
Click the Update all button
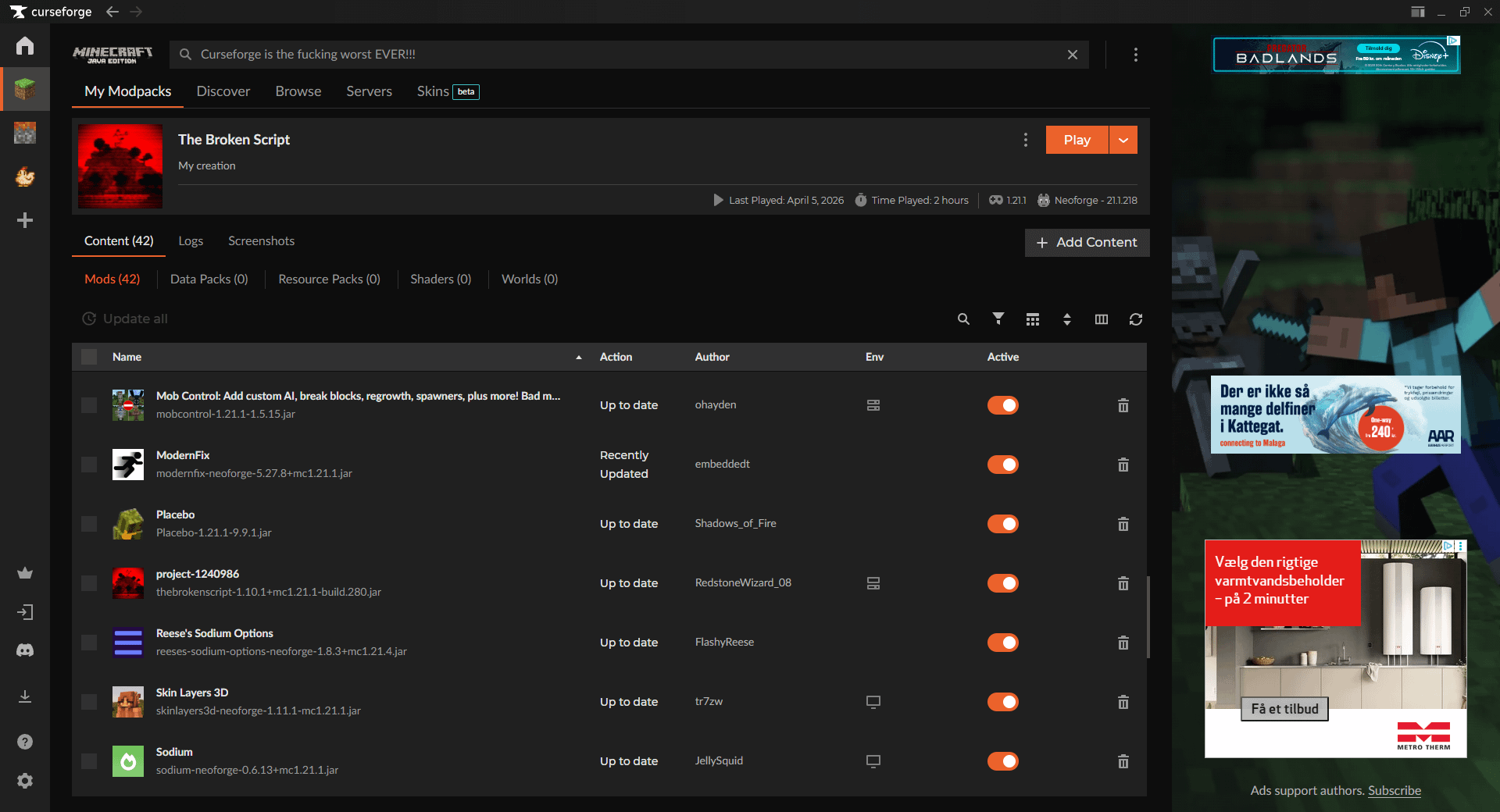(x=125, y=319)
